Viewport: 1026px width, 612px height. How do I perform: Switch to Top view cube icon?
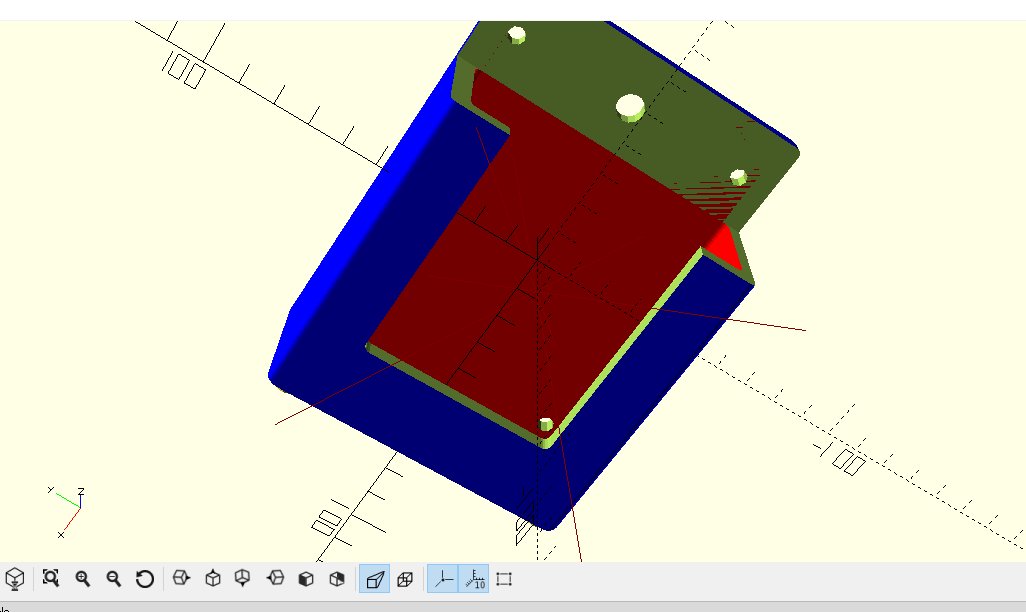pyautogui.click(x=213, y=579)
